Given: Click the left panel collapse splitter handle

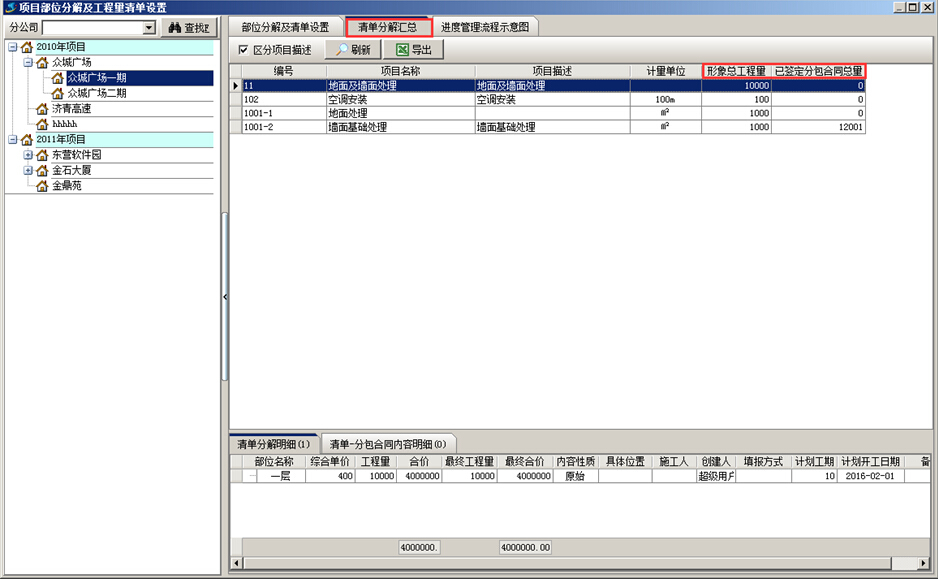Looking at the screenshot, I should tap(225, 297).
